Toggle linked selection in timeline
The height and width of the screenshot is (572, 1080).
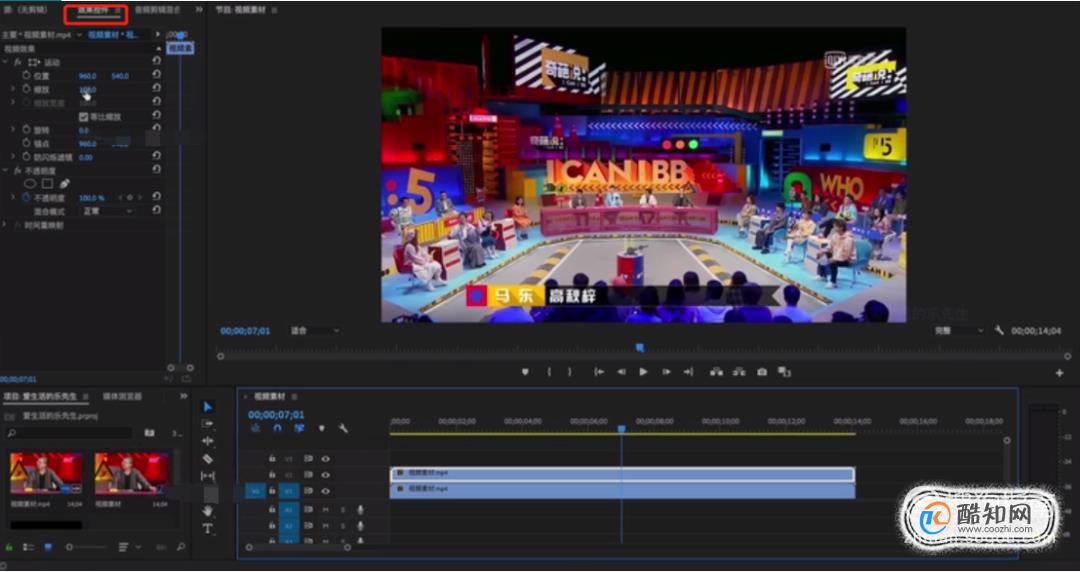tap(299, 428)
